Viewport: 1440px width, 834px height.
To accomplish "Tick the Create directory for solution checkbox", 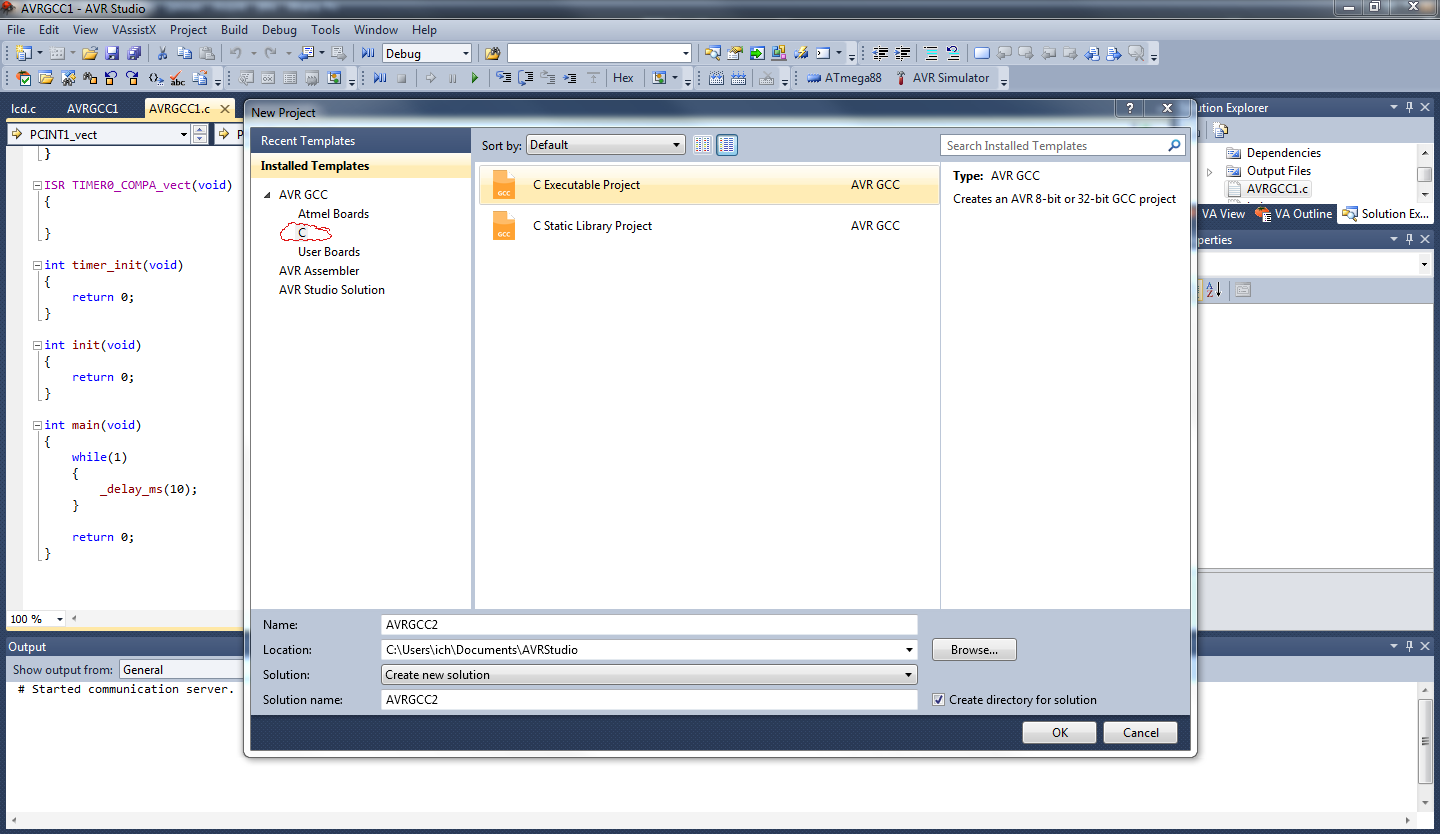I will click(938, 700).
